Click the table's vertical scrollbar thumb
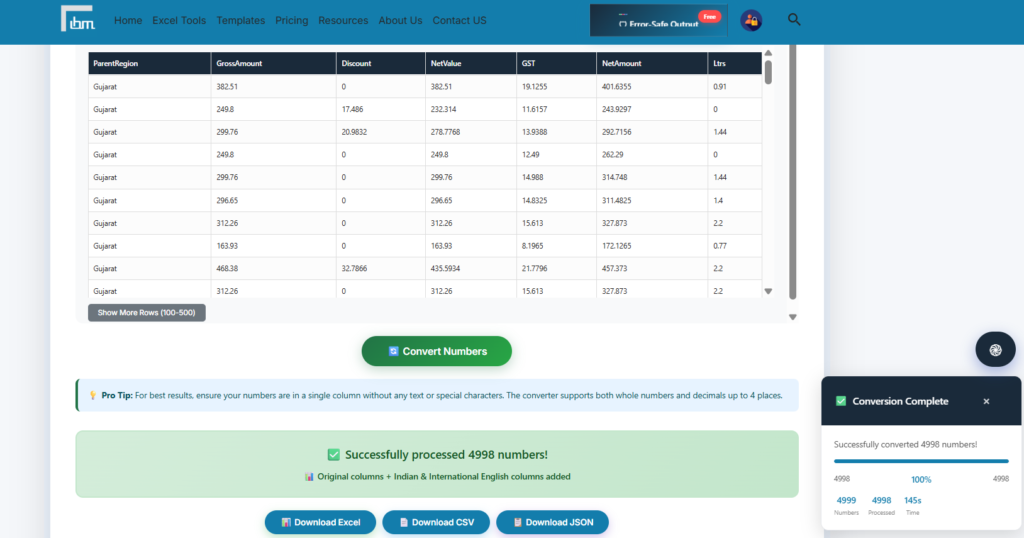 click(768, 72)
